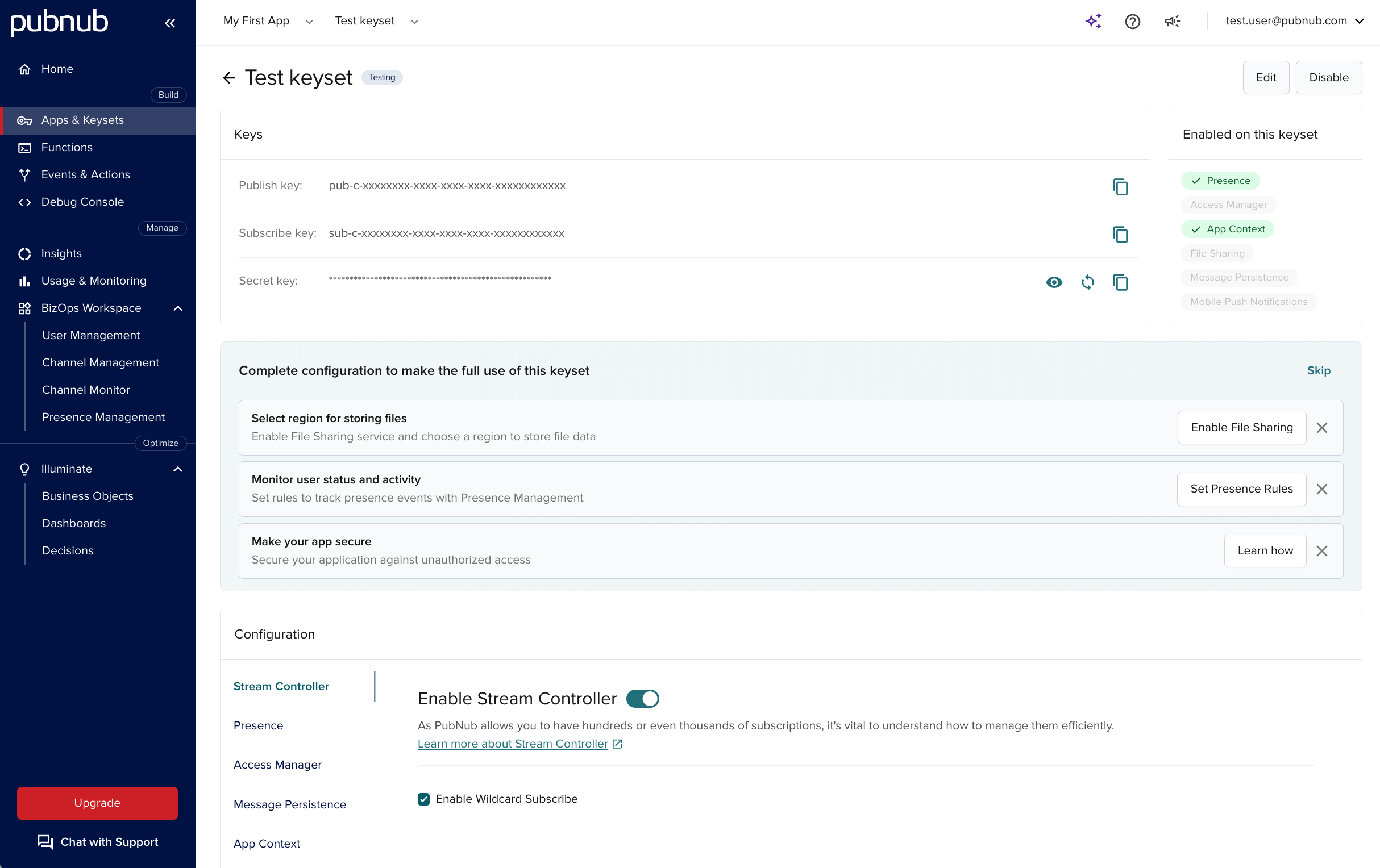Click the red Upgrade button
1380x868 pixels.
coord(97,803)
